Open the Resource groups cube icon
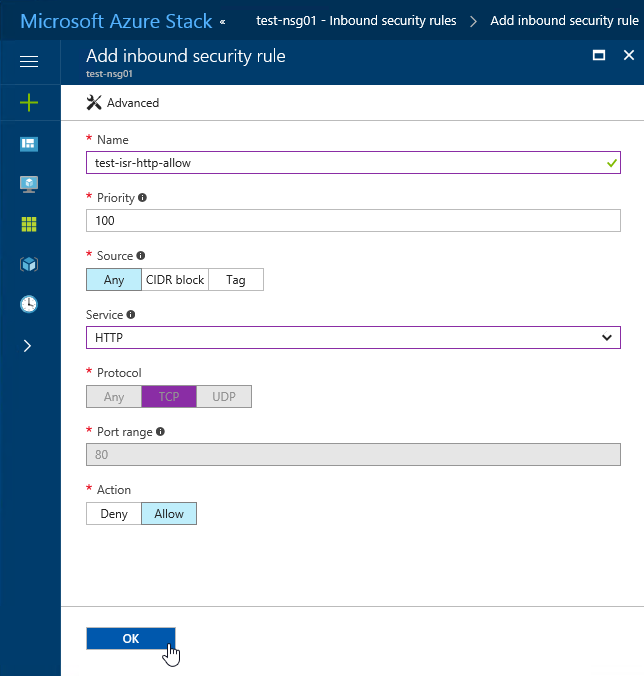Image resolution: width=644 pixels, height=676 pixels. 29,264
